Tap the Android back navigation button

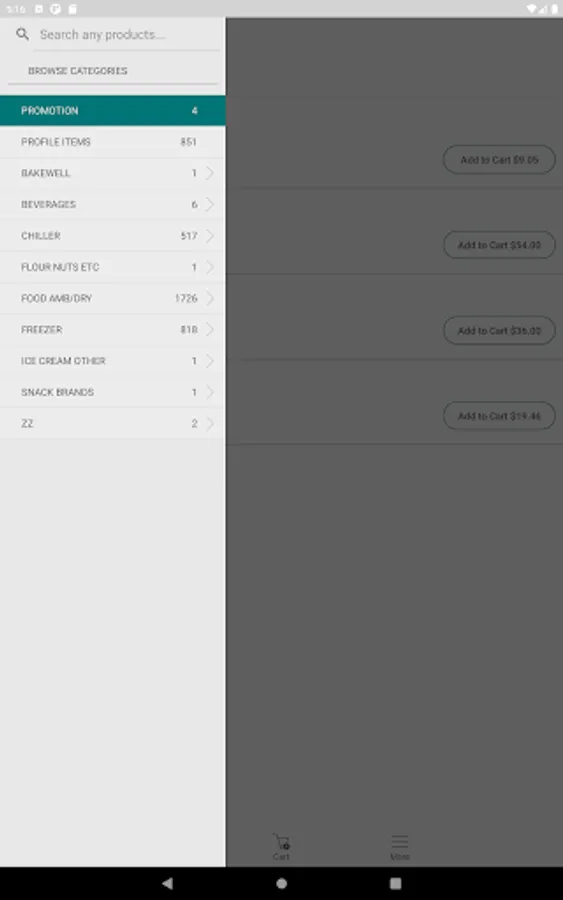pyautogui.click(x=167, y=883)
